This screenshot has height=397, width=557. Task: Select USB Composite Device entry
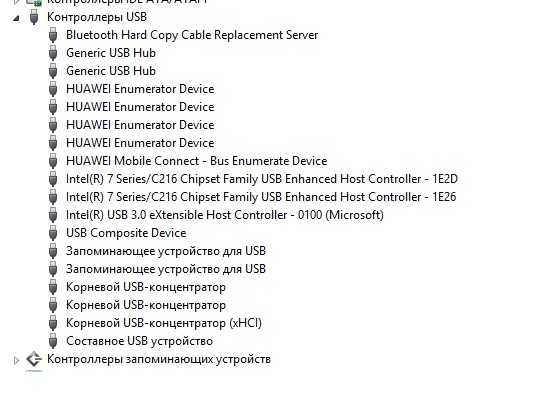[126, 233]
